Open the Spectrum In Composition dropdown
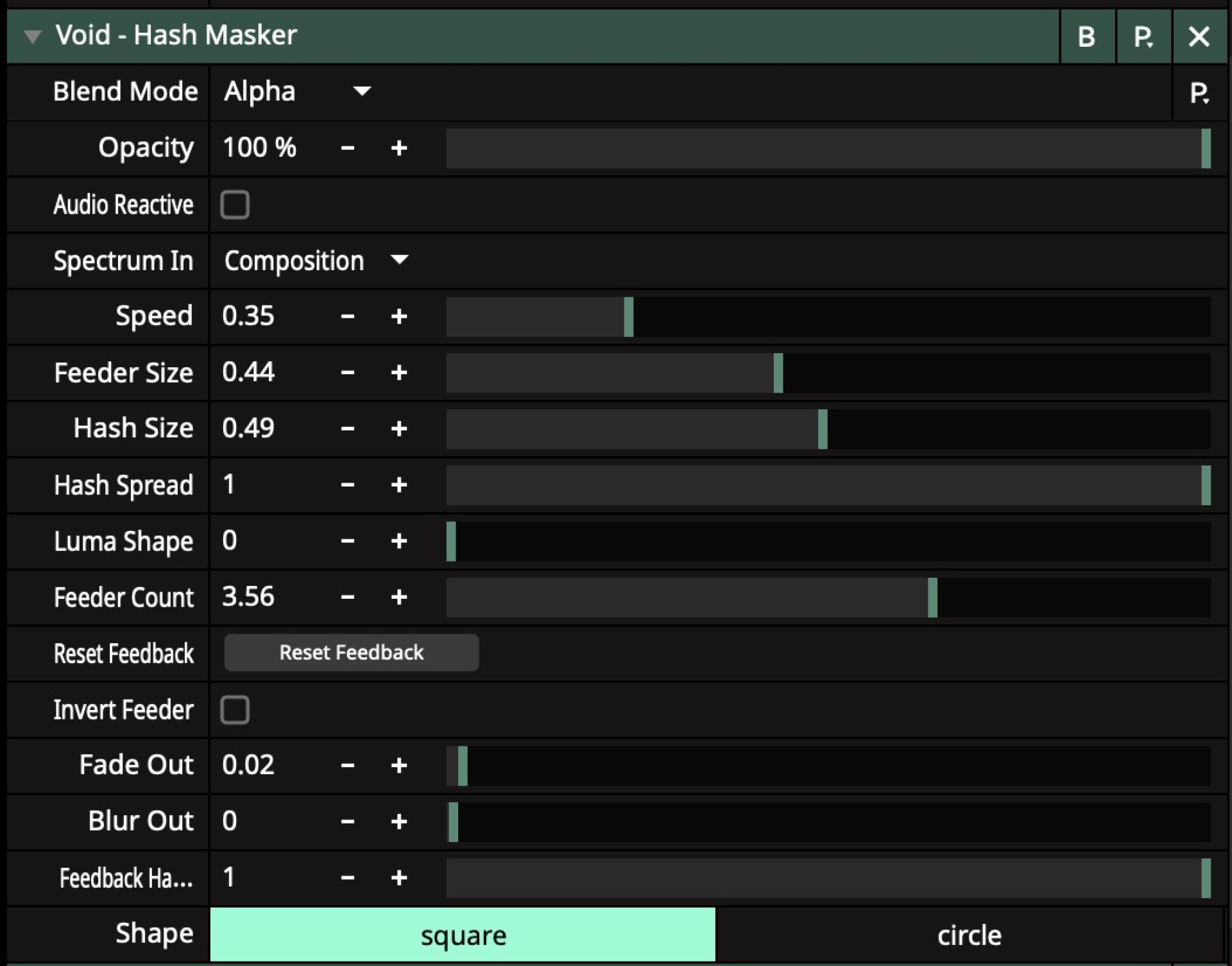The image size is (1232, 966). pos(316,261)
